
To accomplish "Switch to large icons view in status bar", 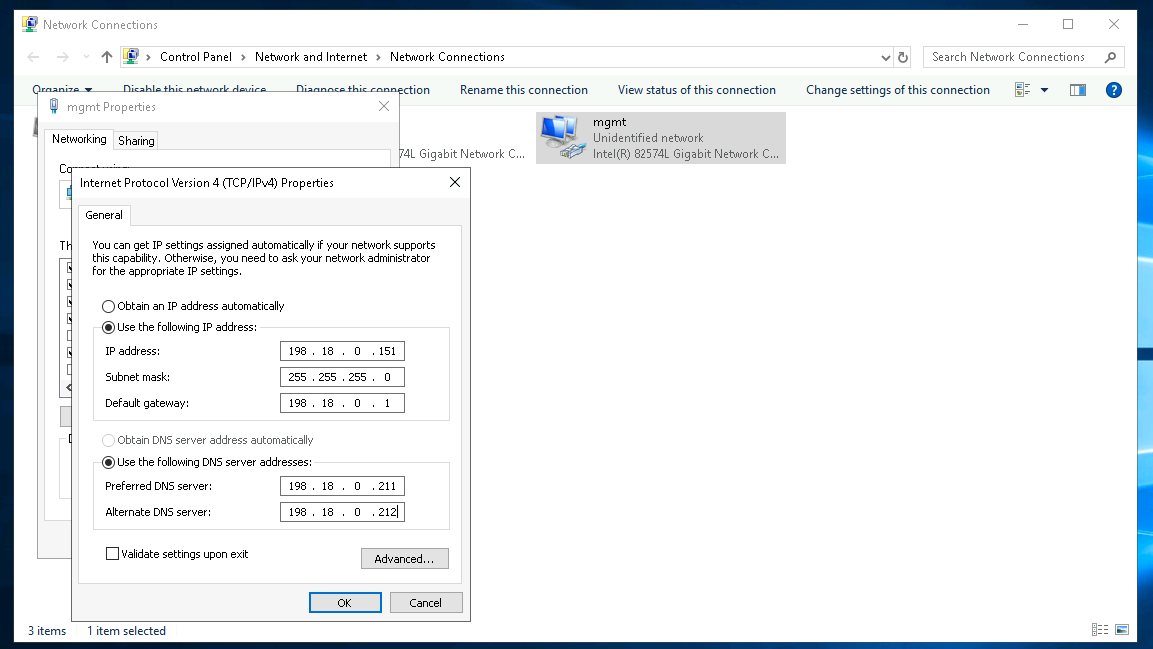I will (1122, 630).
